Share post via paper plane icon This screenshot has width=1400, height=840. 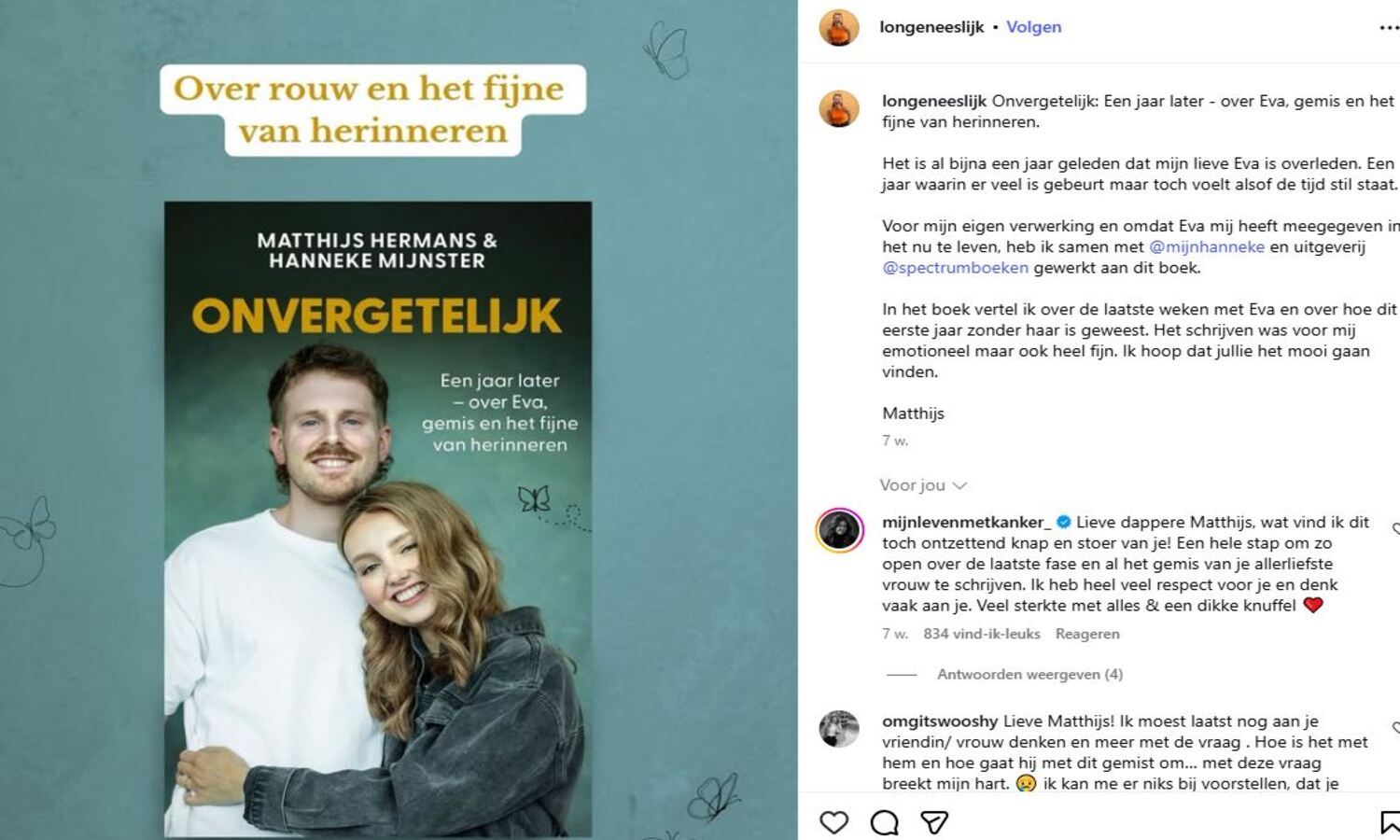coord(934,822)
